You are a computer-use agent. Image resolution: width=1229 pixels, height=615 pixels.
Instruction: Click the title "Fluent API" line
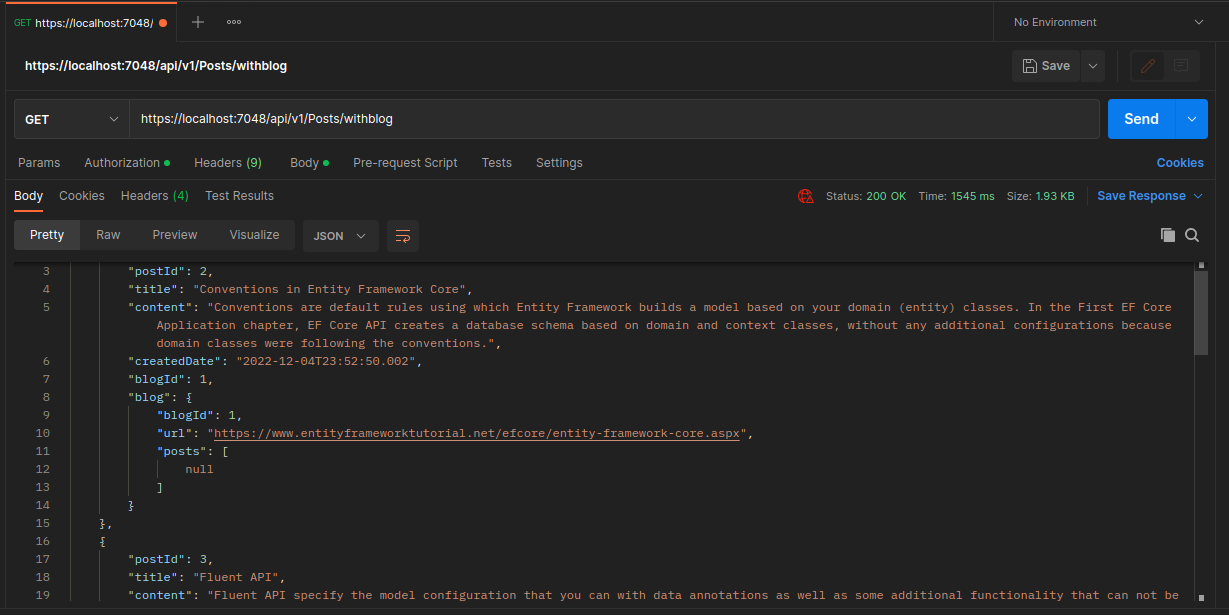(x=207, y=577)
